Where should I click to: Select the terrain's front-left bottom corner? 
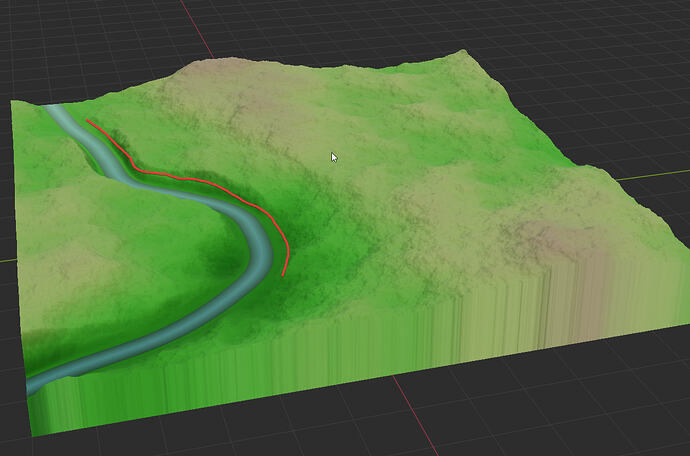click(34, 433)
